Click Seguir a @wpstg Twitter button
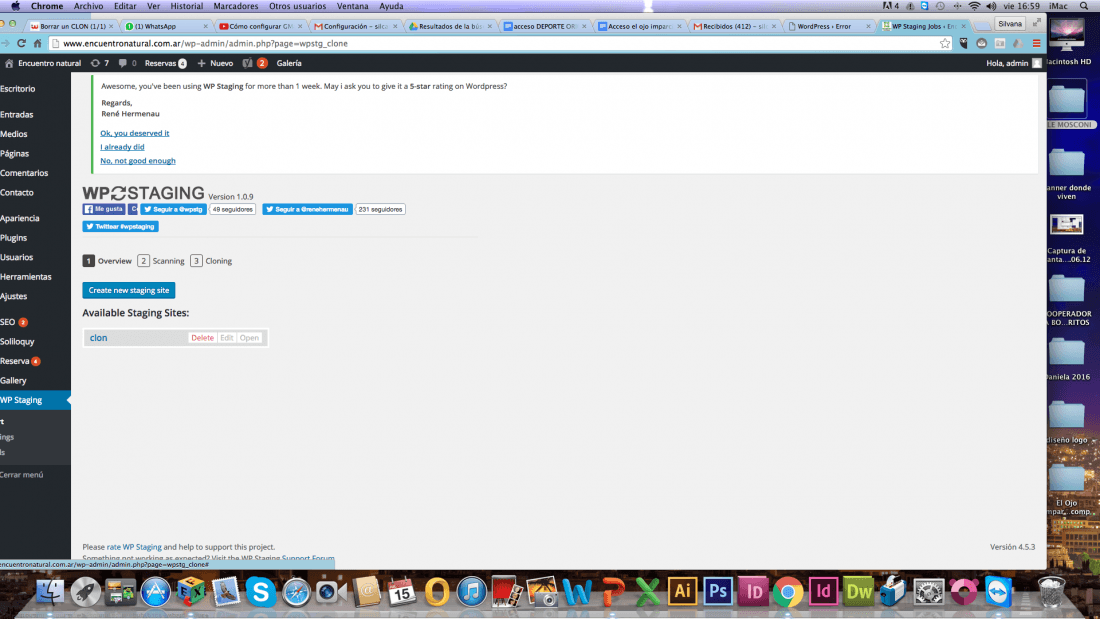1100x619 pixels. pyautogui.click(x=173, y=209)
